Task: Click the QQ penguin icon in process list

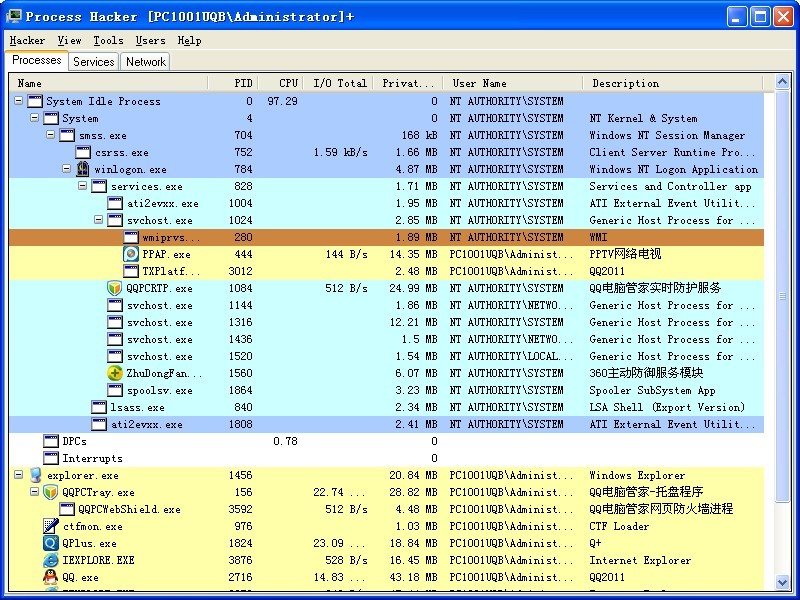Action: click(x=50, y=577)
